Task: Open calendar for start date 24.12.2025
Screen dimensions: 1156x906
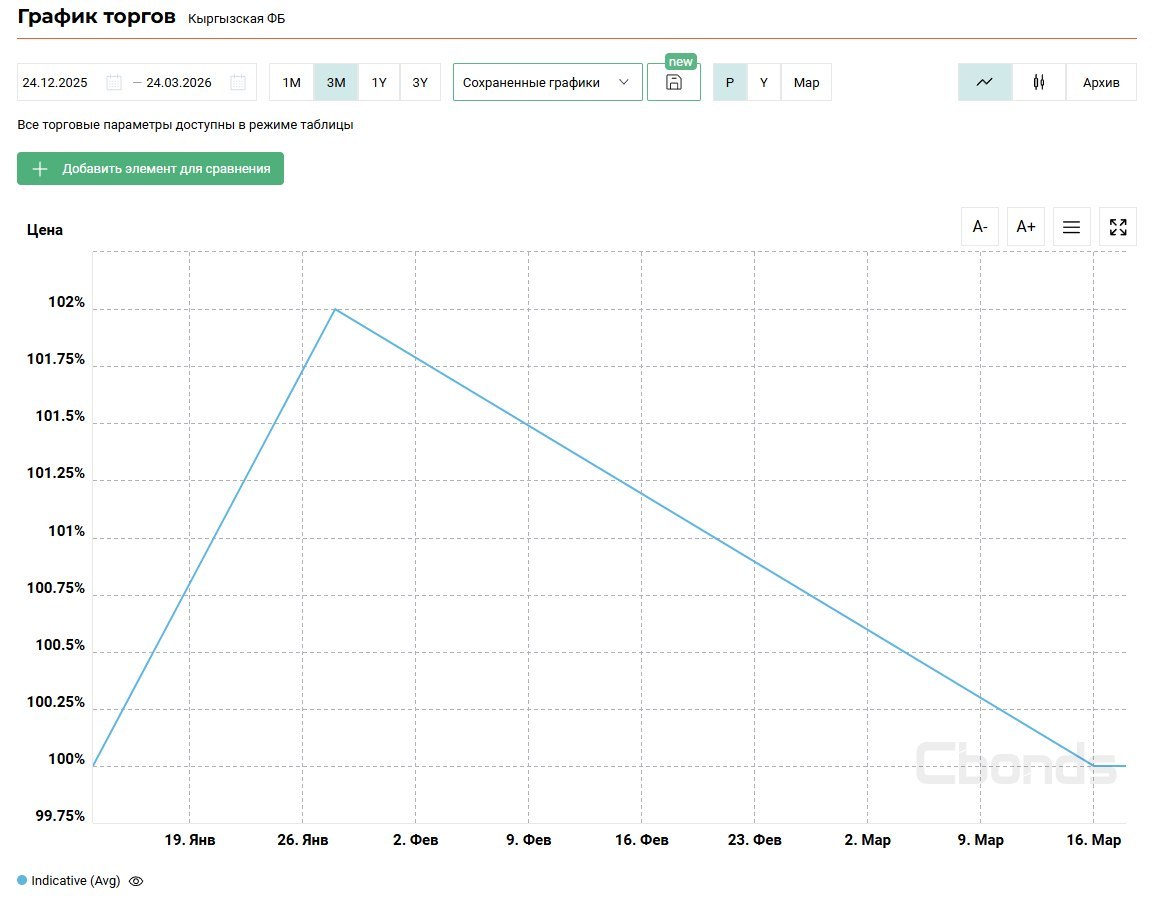Action: (114, 83)
